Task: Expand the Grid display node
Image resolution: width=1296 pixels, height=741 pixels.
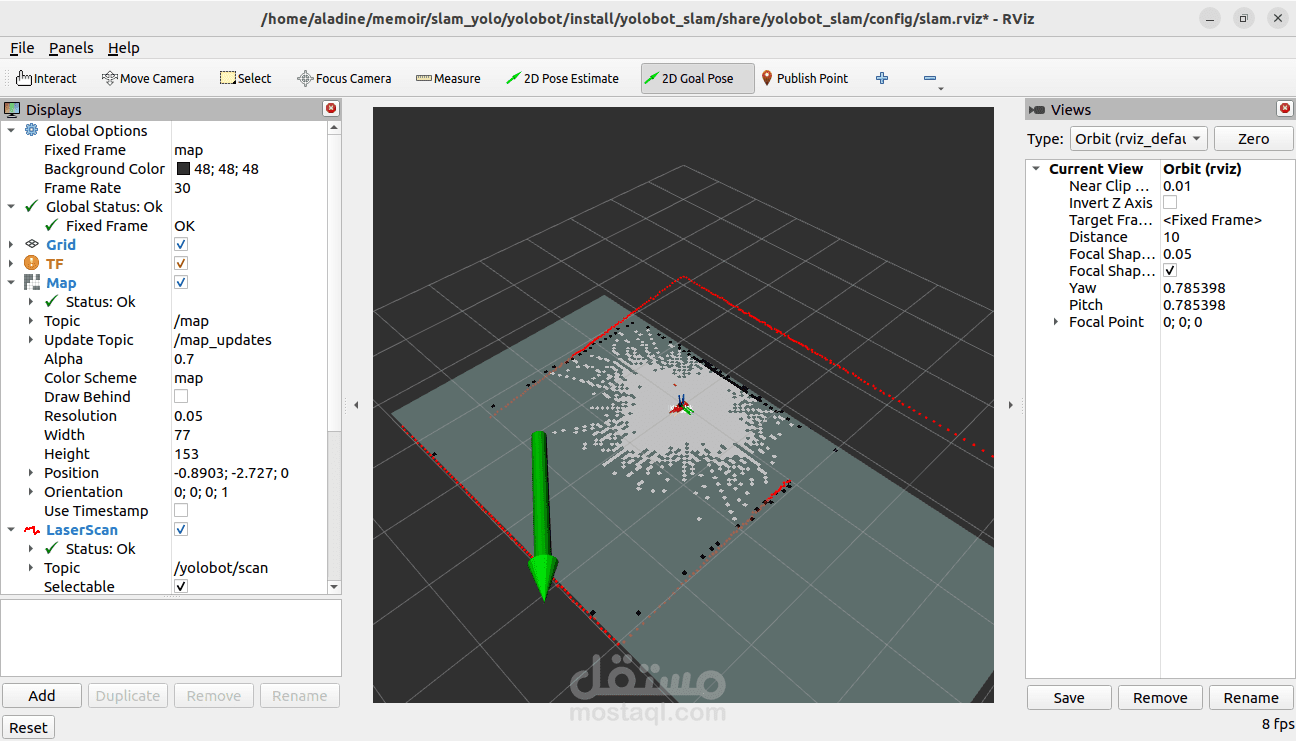Action: point(11,244)
